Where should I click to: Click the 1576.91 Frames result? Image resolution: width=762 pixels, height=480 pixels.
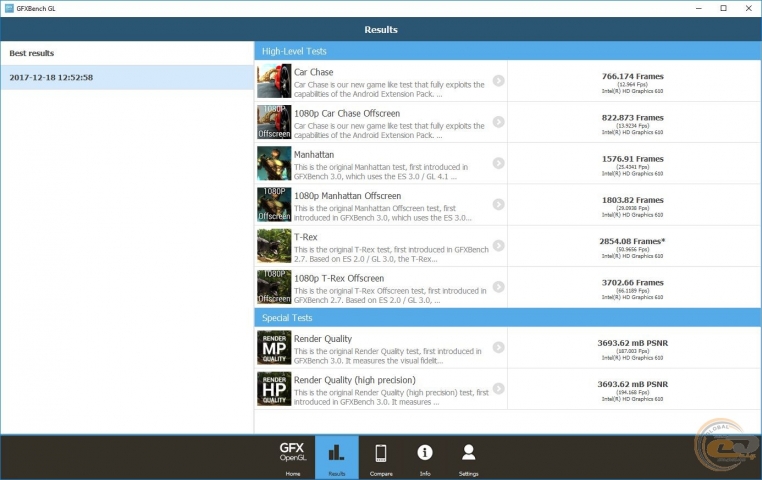click(x=632, y=159)
